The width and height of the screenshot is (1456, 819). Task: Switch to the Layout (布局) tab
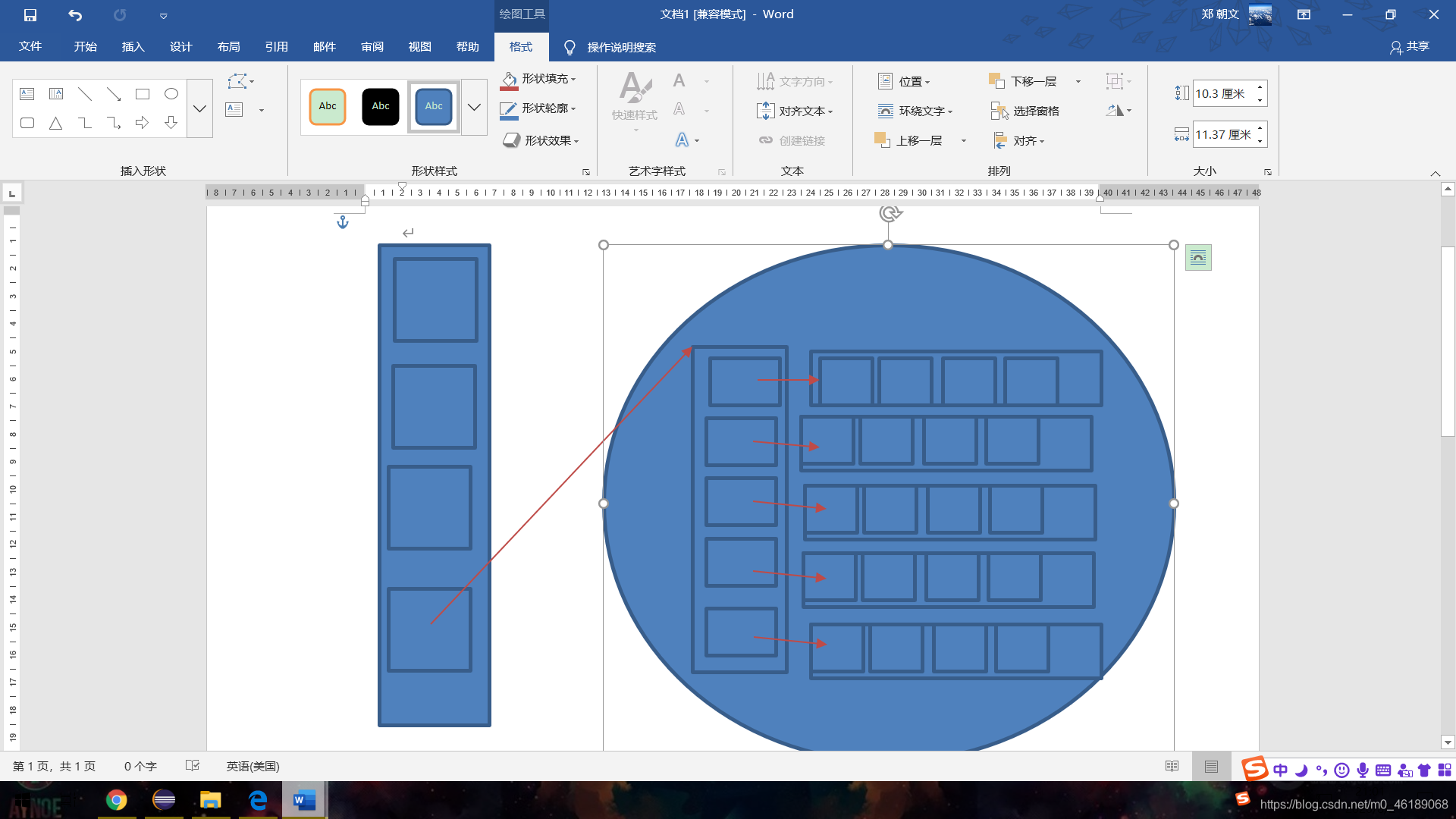pyautogui.click(x=228, y=47)
